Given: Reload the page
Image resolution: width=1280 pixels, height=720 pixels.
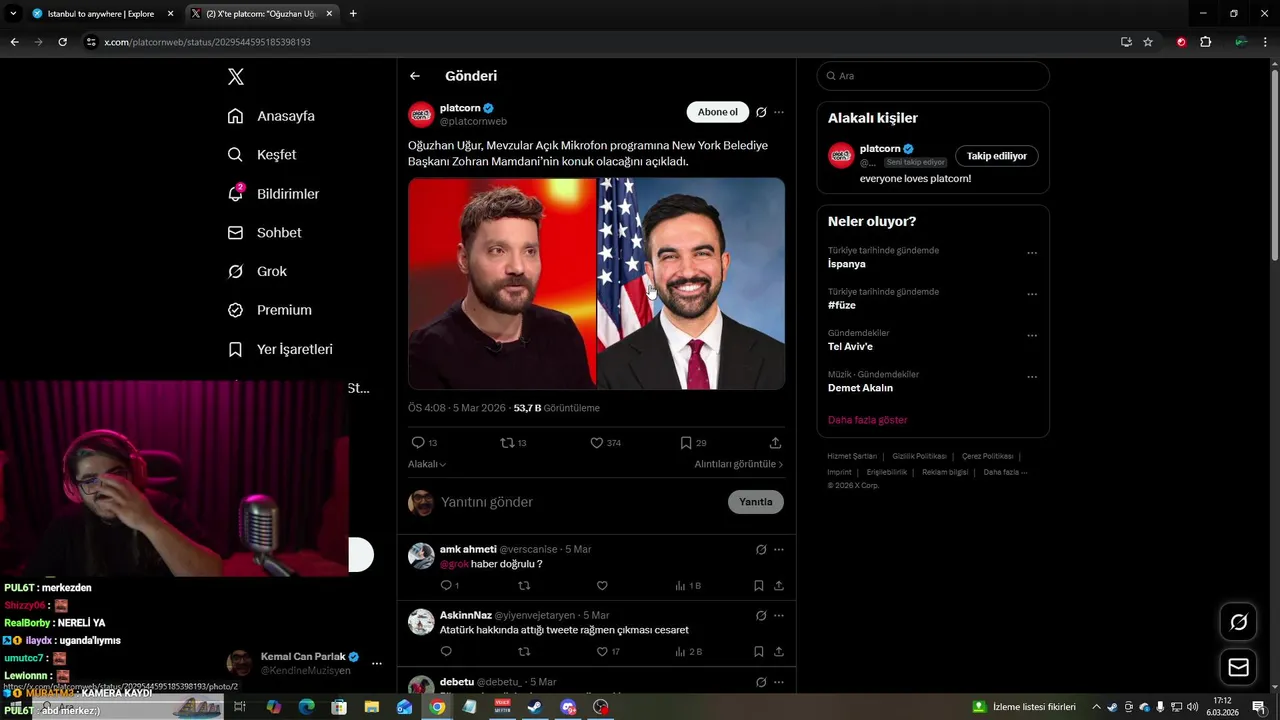Looking at the screenshot, I should pos(62,42).
